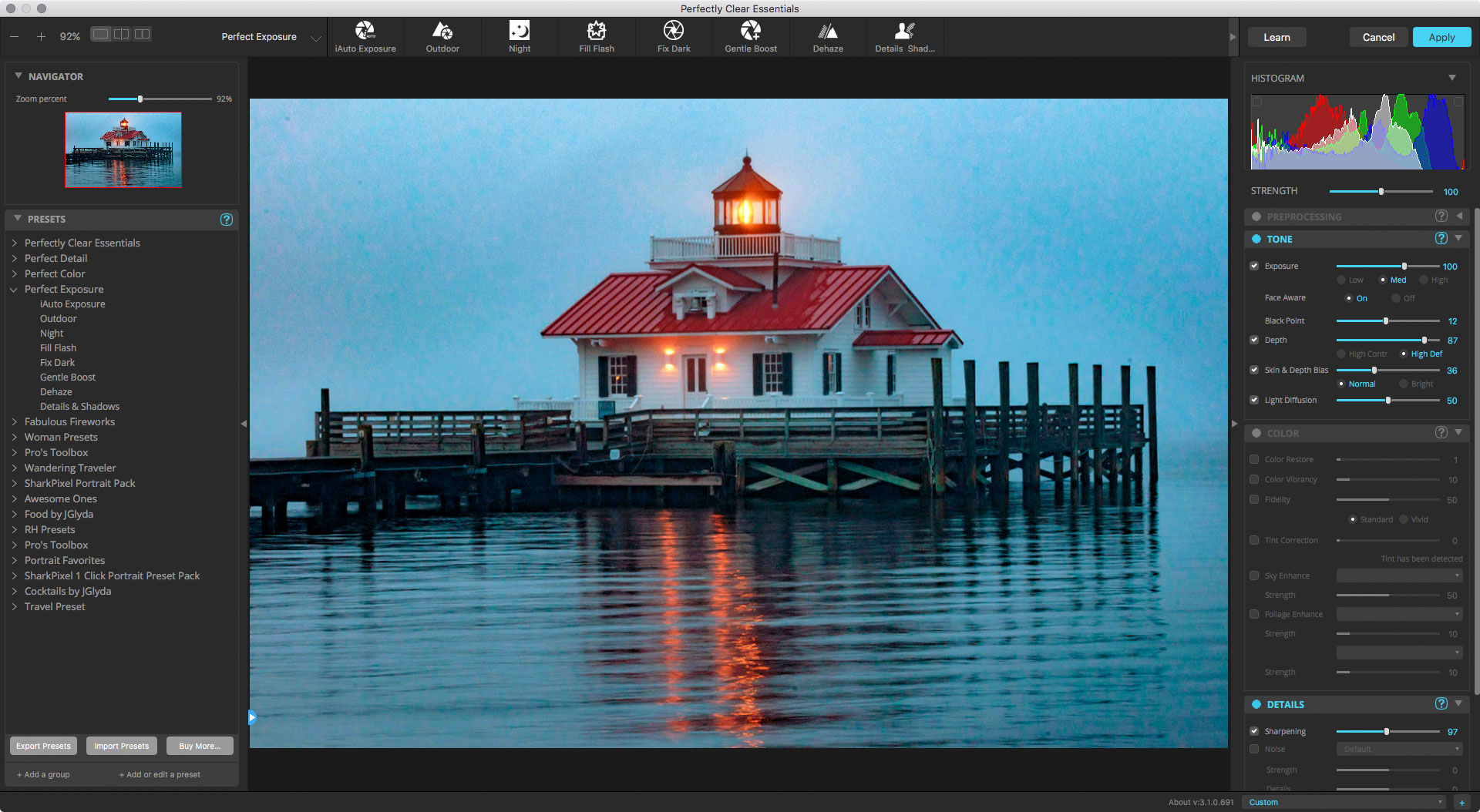Click the Apply button

[1441, 37]
